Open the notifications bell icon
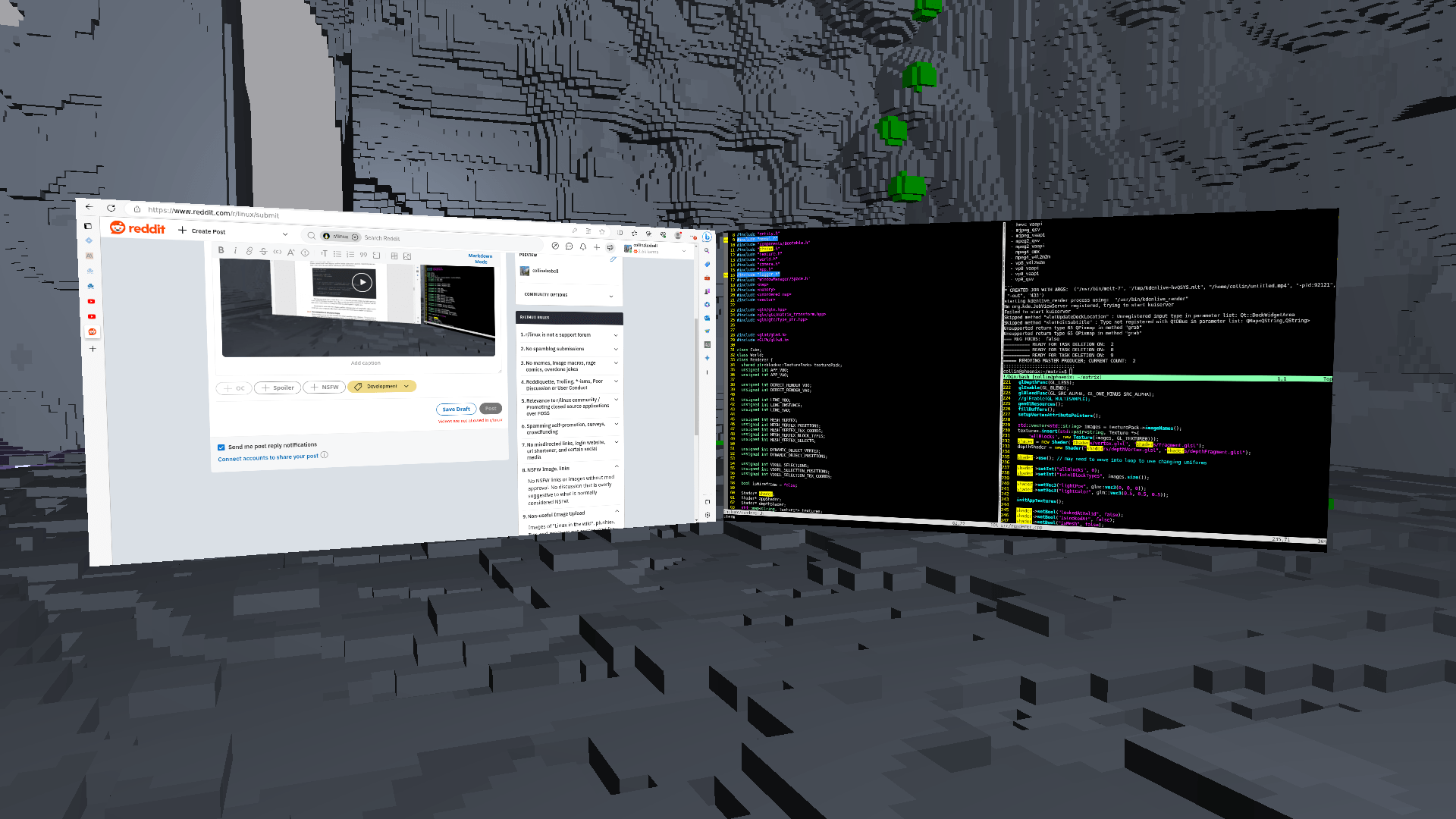Screen dimensions: 1456x819 tap(582, 246)
